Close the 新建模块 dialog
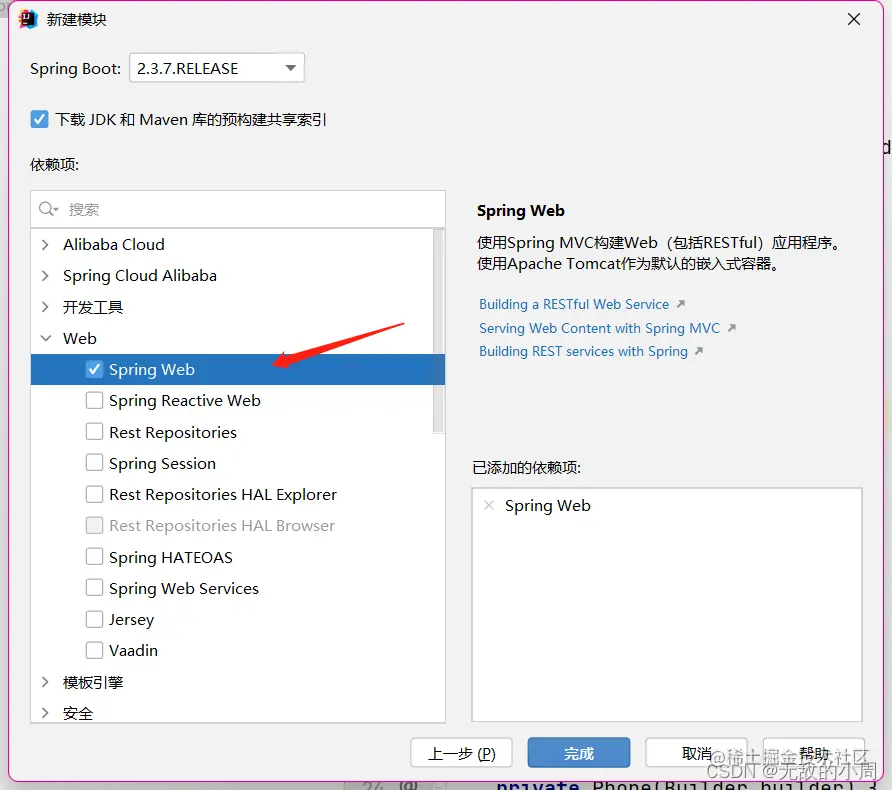The height and width of the screenshot is (790, 892). click(853, 19)
